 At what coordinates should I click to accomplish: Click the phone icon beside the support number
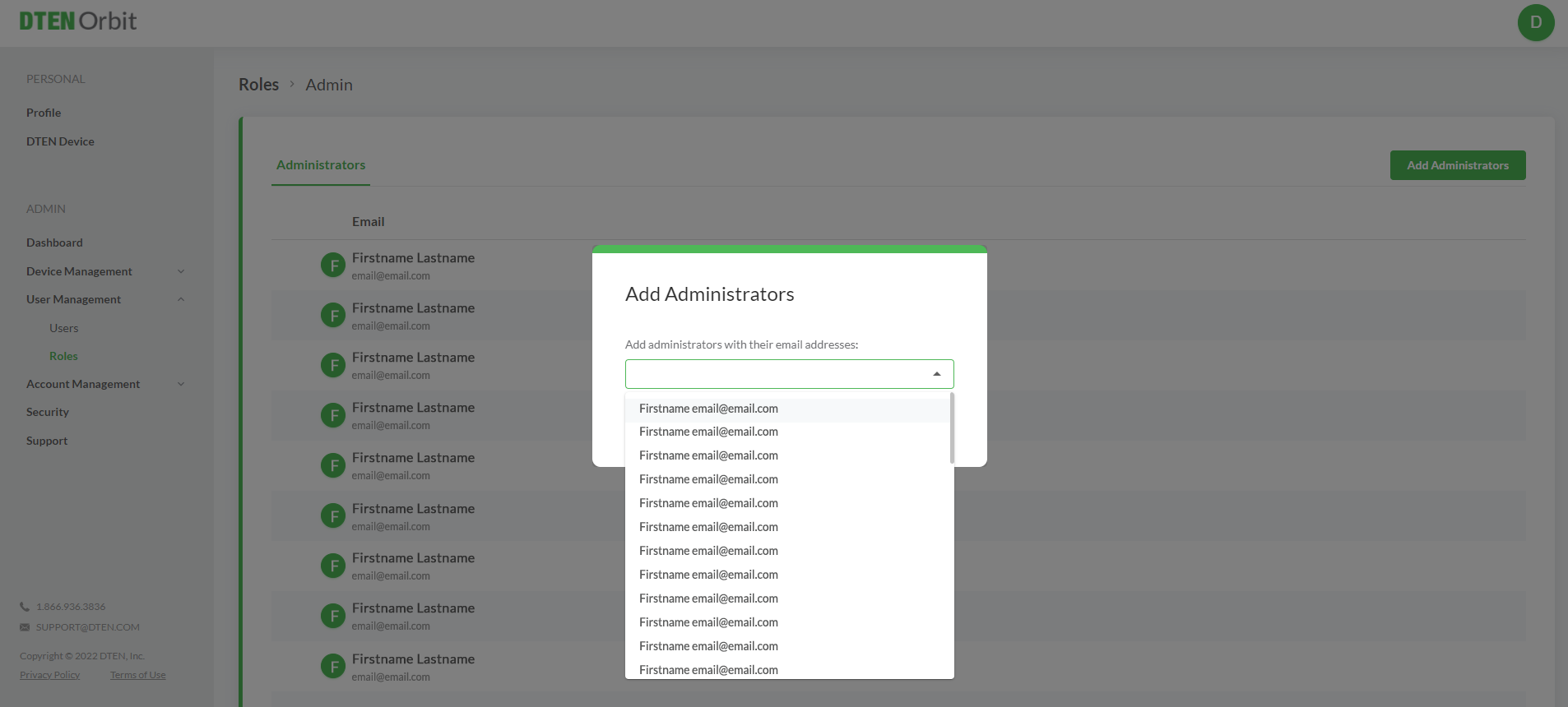click(x=25, y=607)
